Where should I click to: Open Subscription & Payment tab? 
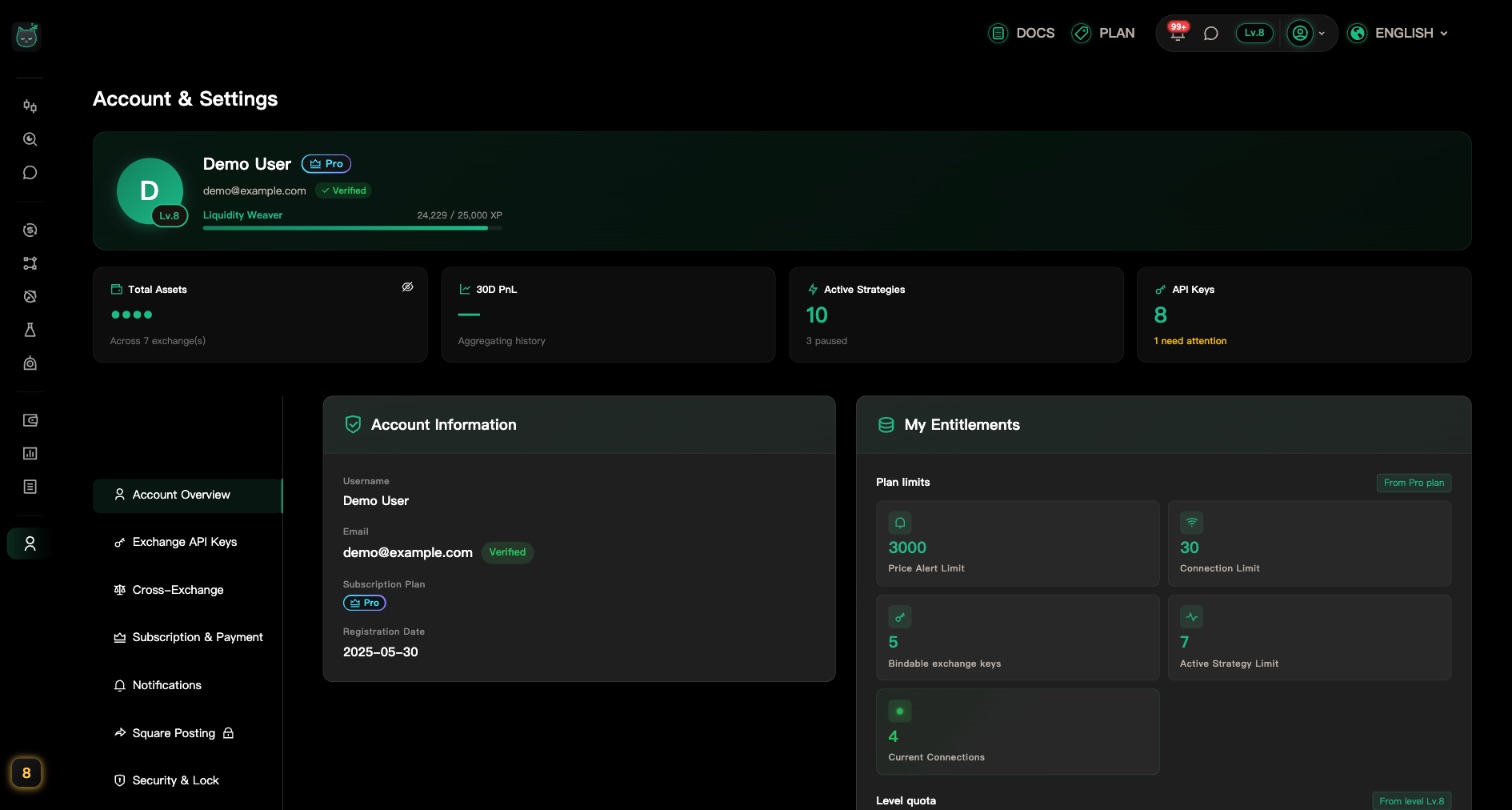pos(188,637)
